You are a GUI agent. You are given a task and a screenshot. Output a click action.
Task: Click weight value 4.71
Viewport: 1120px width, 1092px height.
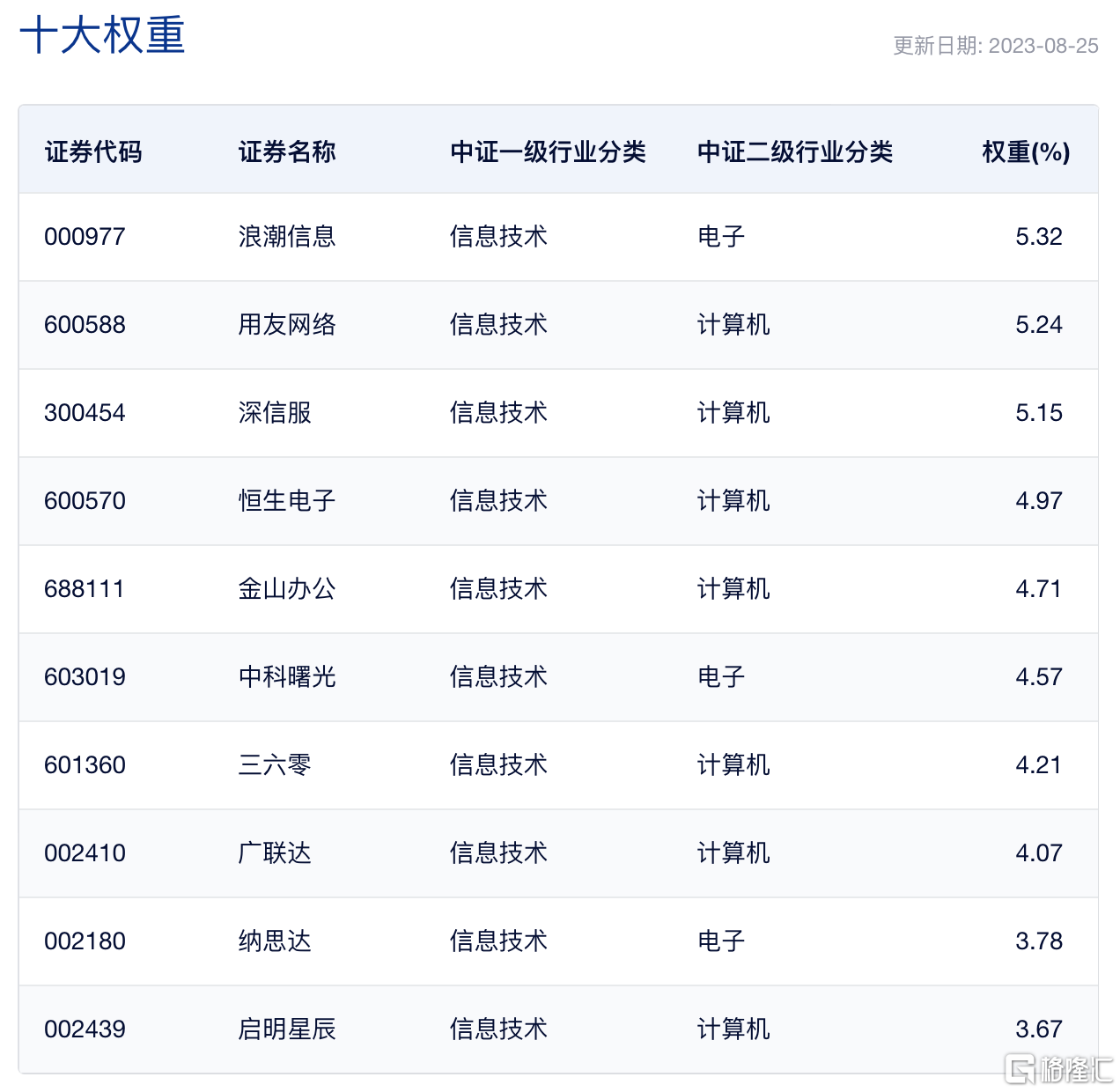pos(1039,589)
